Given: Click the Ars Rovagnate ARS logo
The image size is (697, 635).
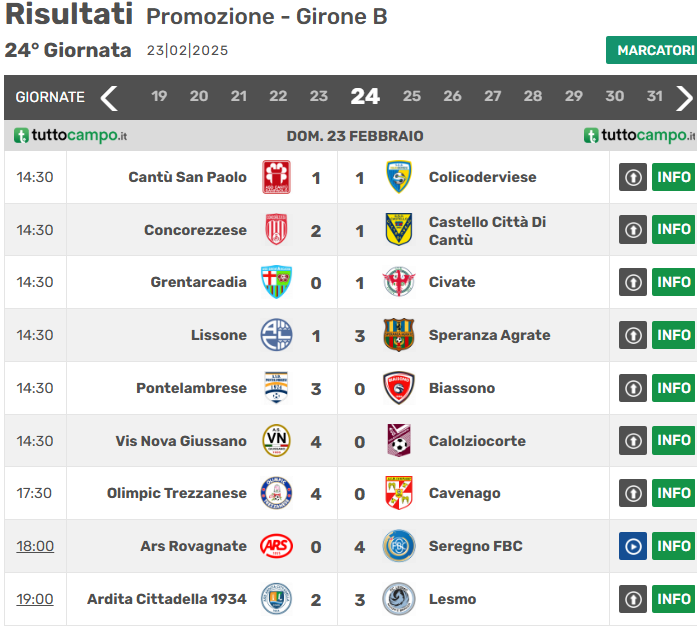Looking at the screenshot, I should 276,546.
